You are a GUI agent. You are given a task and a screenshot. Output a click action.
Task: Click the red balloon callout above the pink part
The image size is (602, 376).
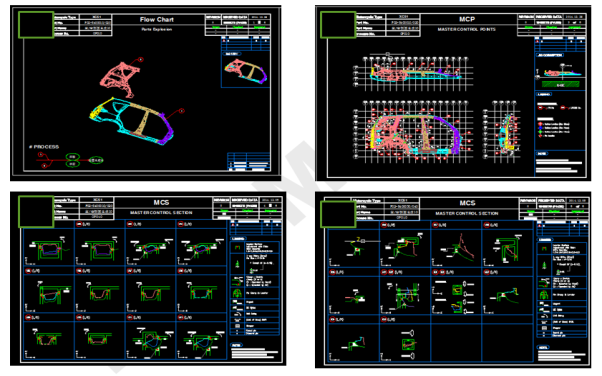(x=141, y=60)
